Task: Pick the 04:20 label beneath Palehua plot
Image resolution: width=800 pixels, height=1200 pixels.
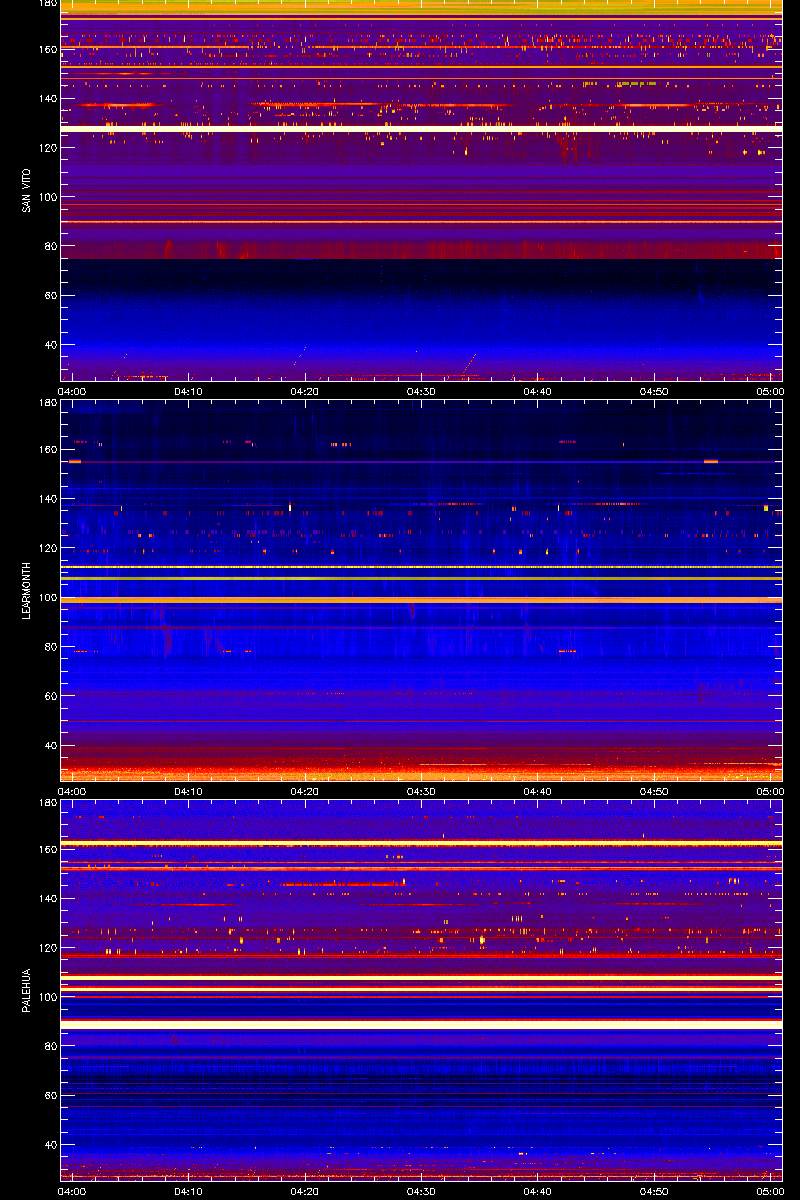Action: tap(306, 1191)
